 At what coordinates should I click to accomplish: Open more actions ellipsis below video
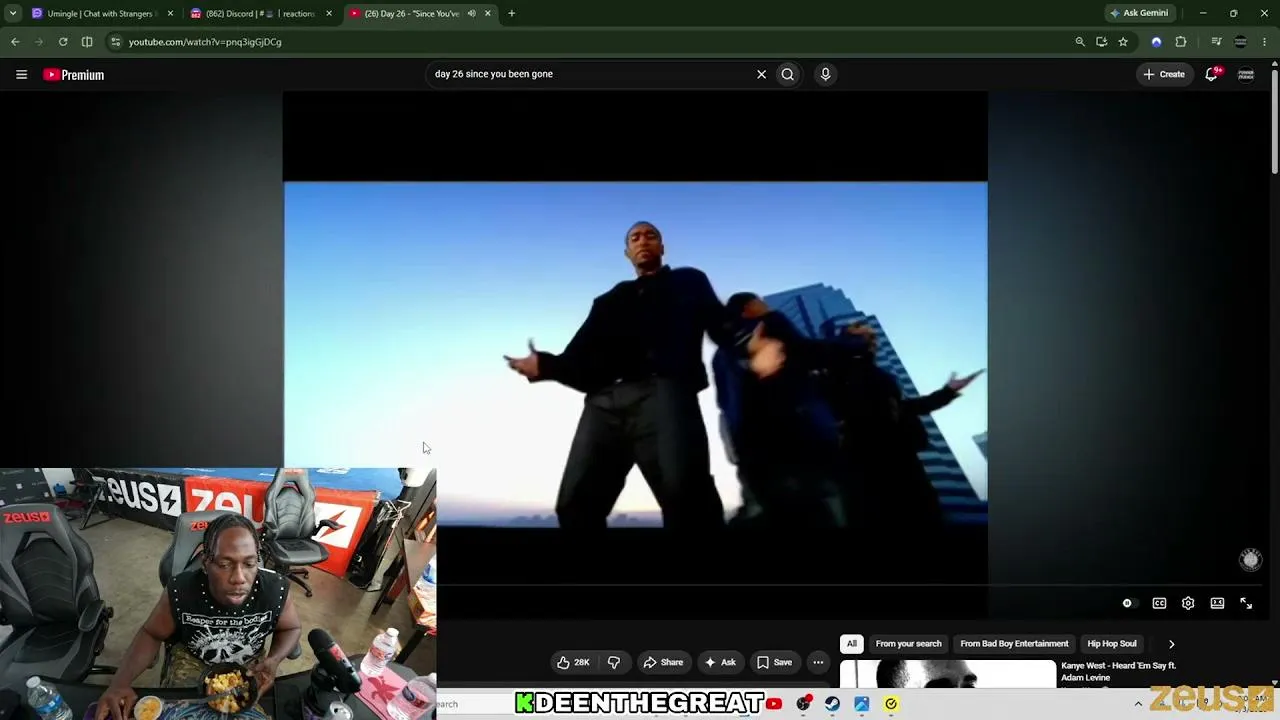click(x=818, y=662)
